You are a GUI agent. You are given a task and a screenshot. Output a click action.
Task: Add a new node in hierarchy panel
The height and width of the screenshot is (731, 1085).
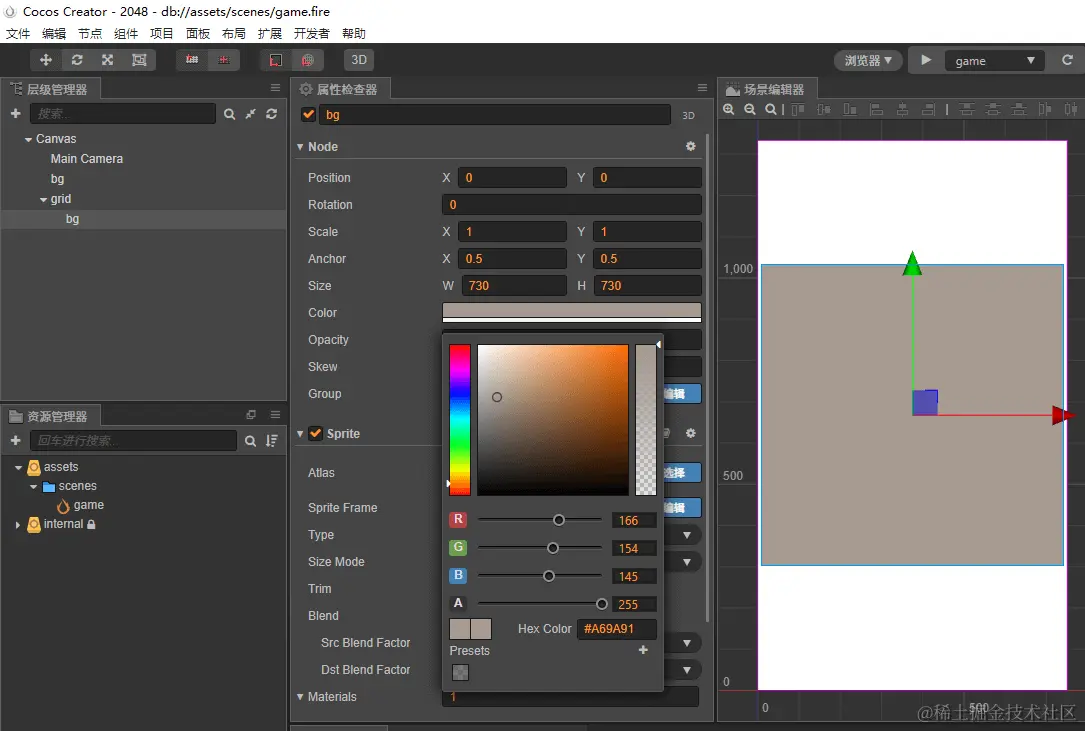(x=16, y=114)
